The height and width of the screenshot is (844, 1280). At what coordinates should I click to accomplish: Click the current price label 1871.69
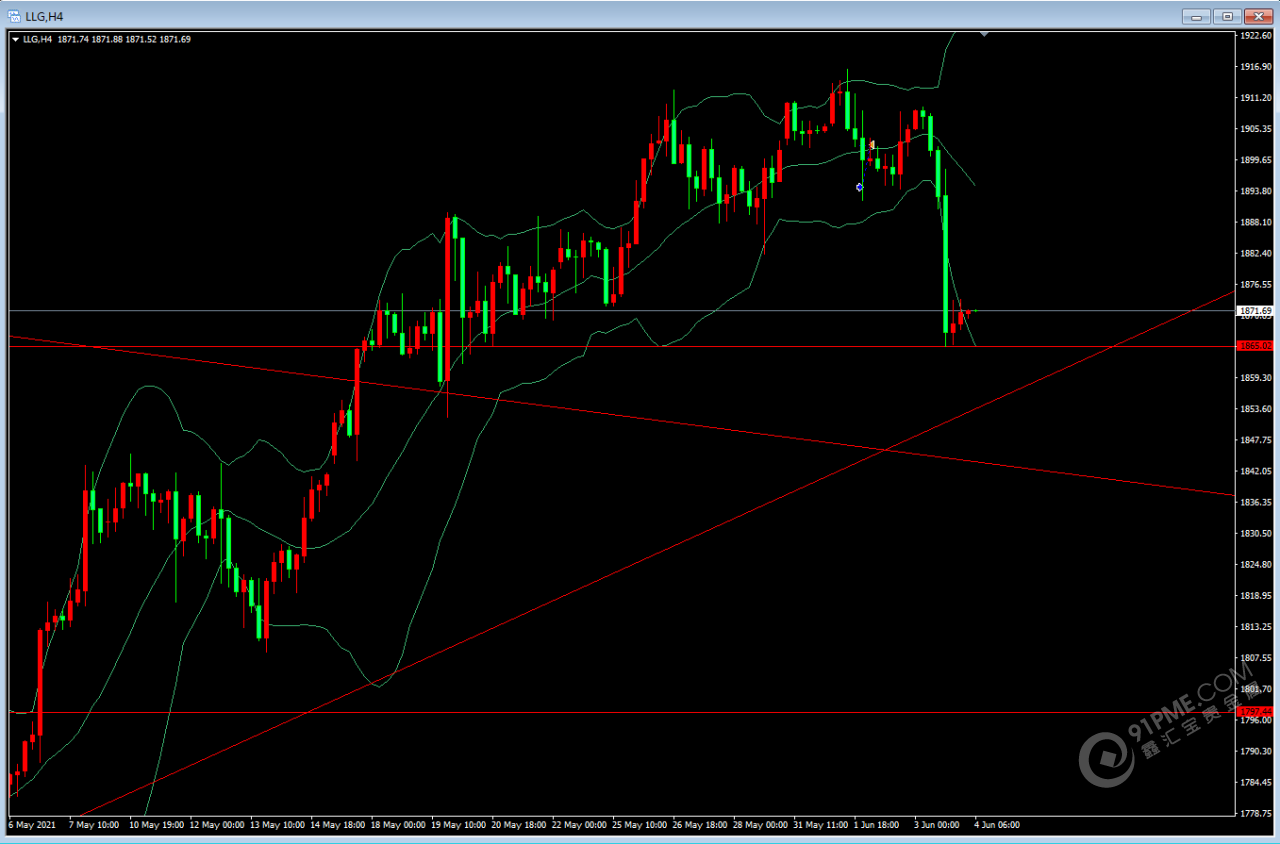click(x=1255, y=311)
